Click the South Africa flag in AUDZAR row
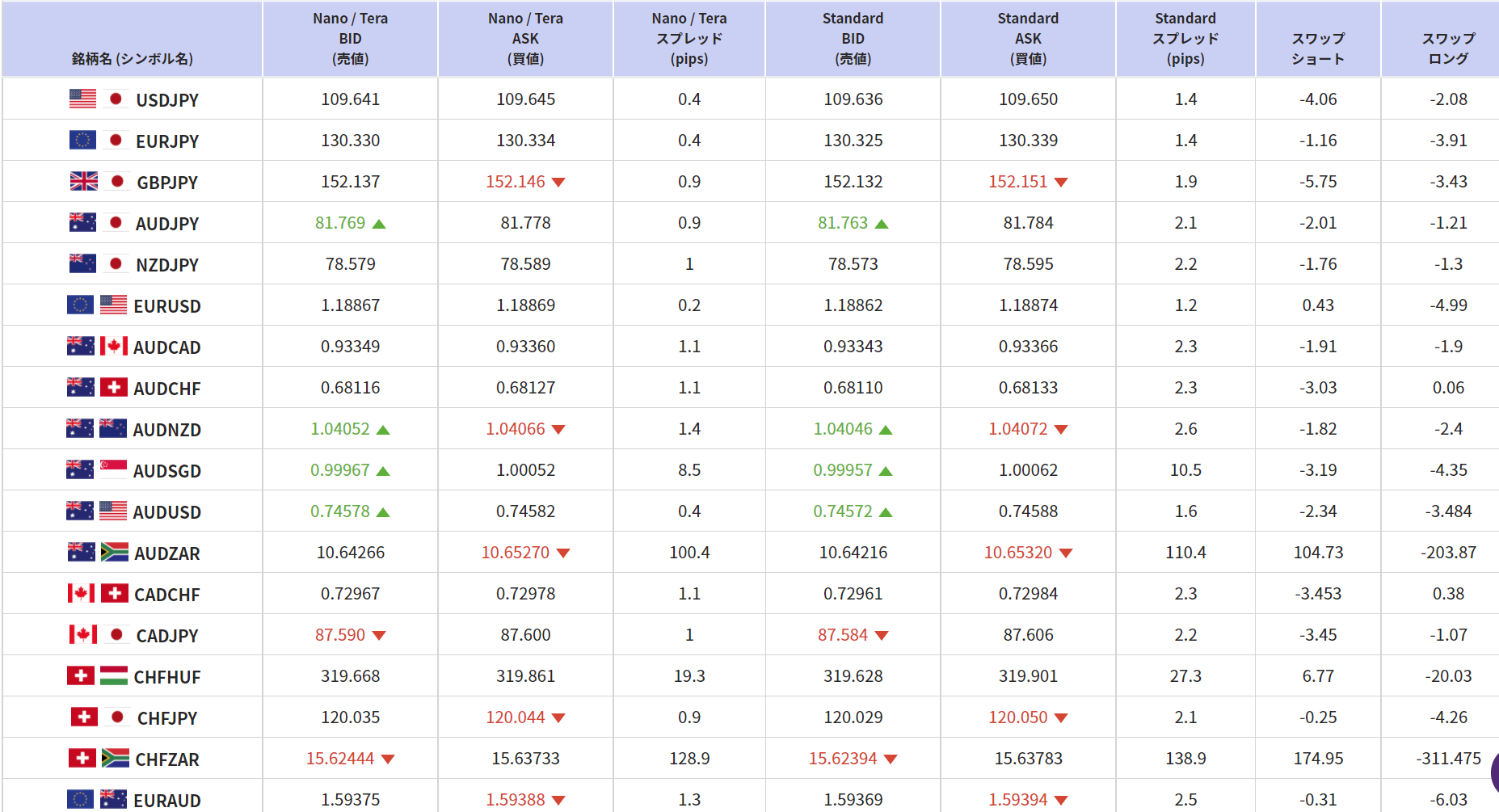1499x812 pixels. click(x=115, y=553)
